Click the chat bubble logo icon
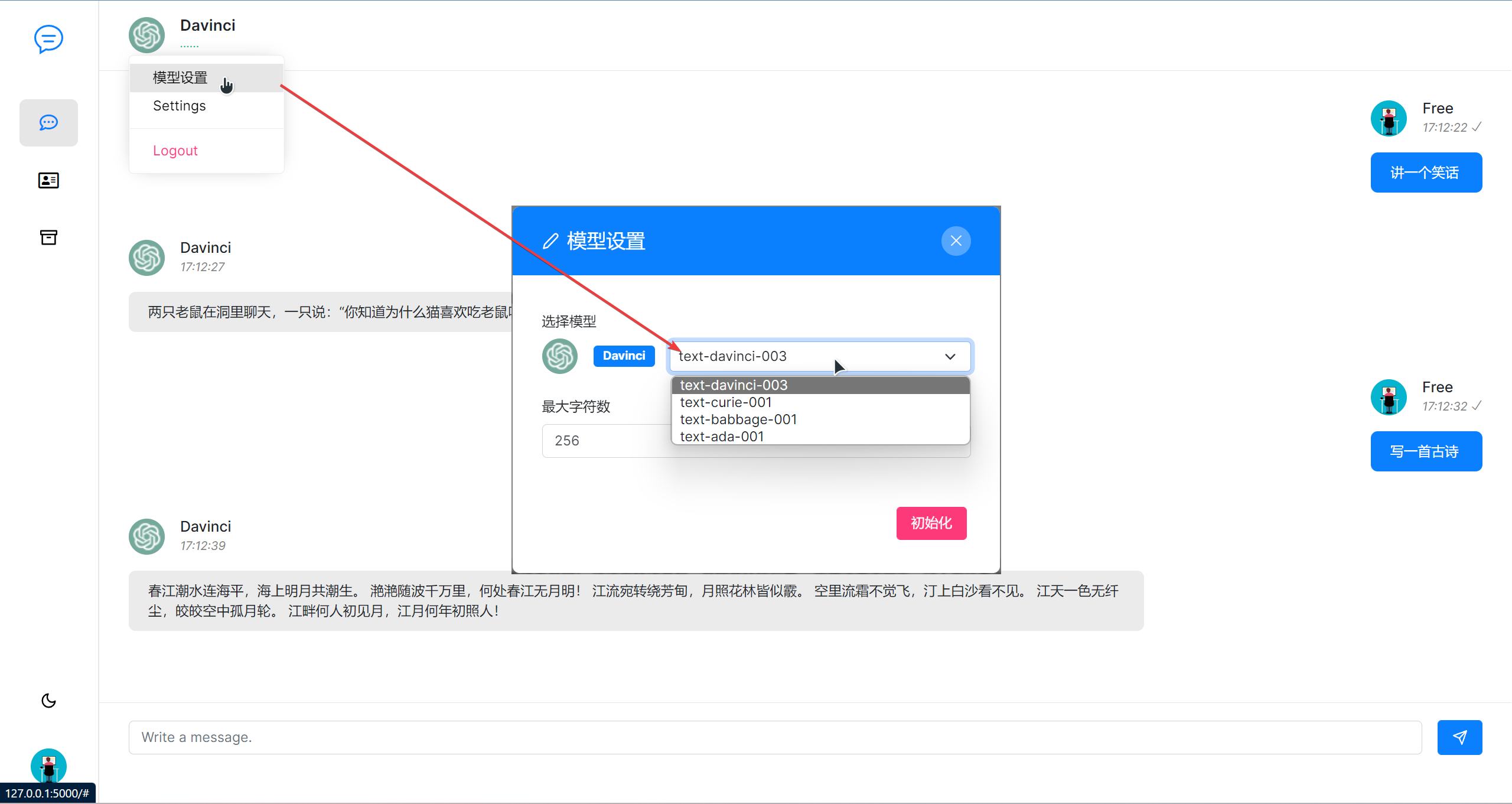The height and width of the screenshot is (804, 1512). tap(48, 39)
